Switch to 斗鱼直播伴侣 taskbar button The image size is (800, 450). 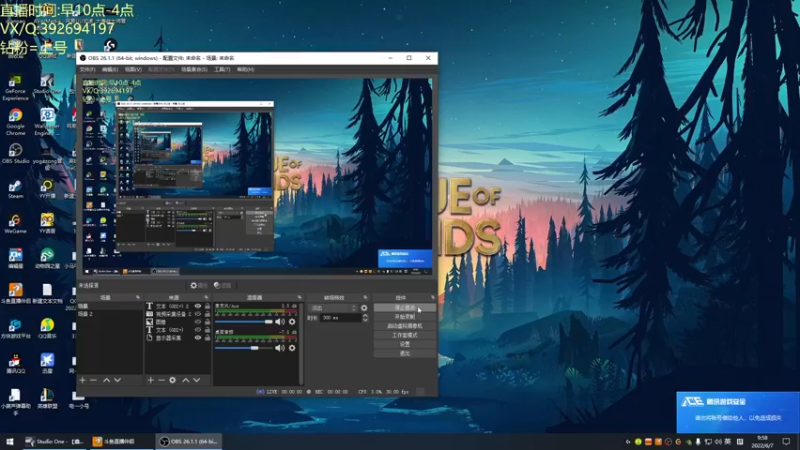point(120,441)
